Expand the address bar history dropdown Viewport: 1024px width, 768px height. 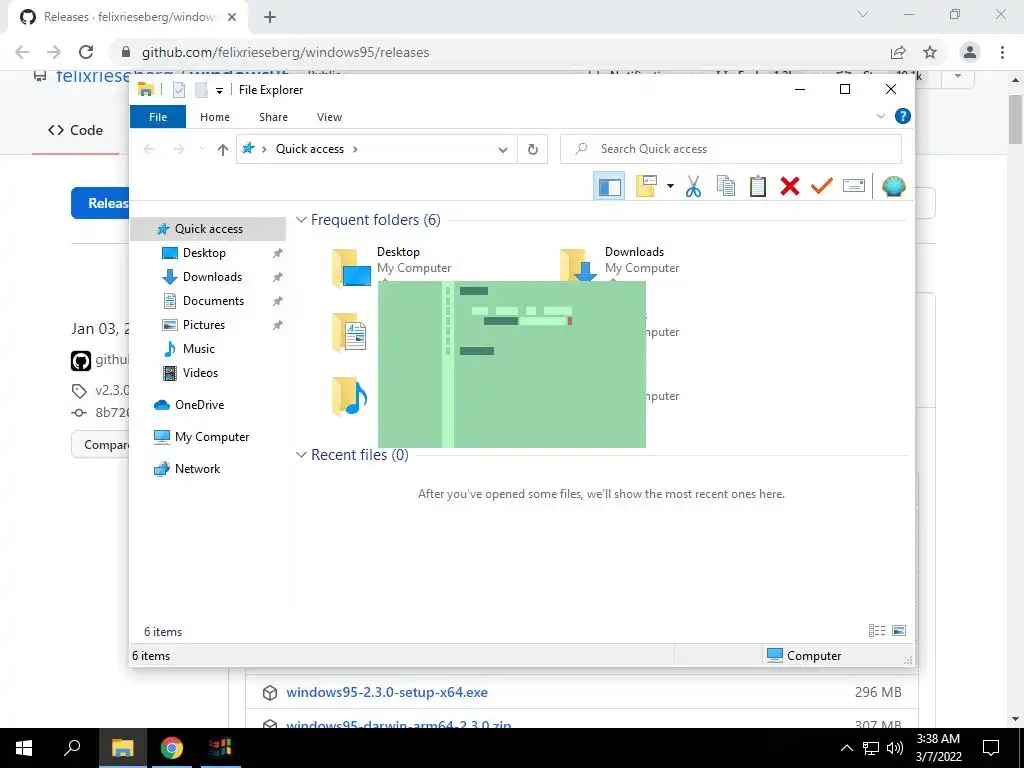click(x=502, y=150)
